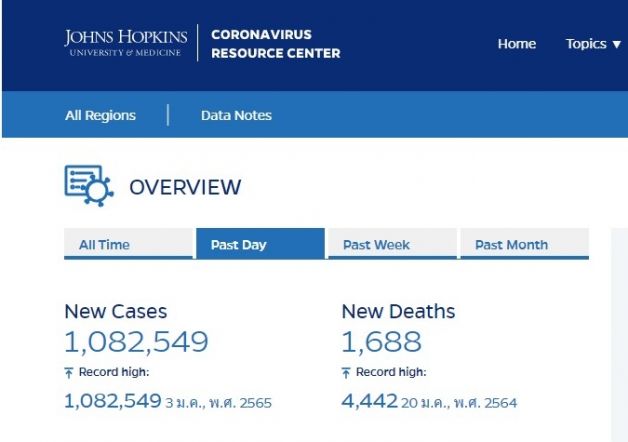This screenshot has height=442, width=628.
Task: Click the New Cases label
Action: pyautogui.click(x=115, y=312)
